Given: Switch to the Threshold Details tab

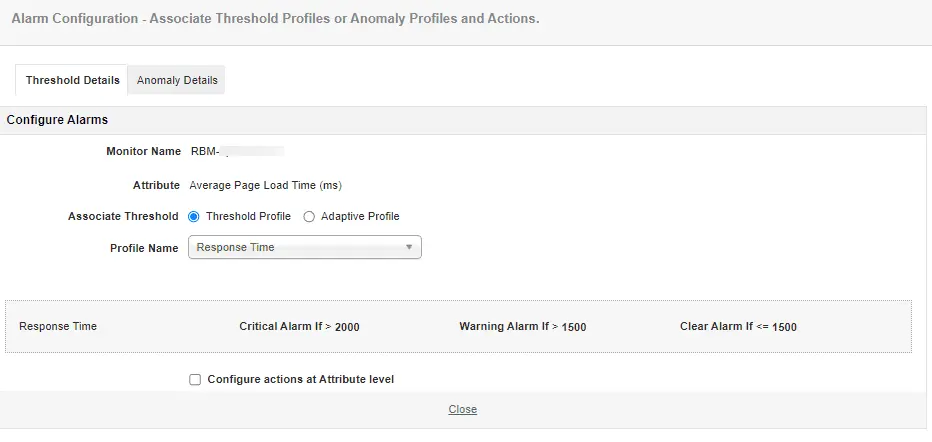Looking at the screenshot, I should coord(72,80).
